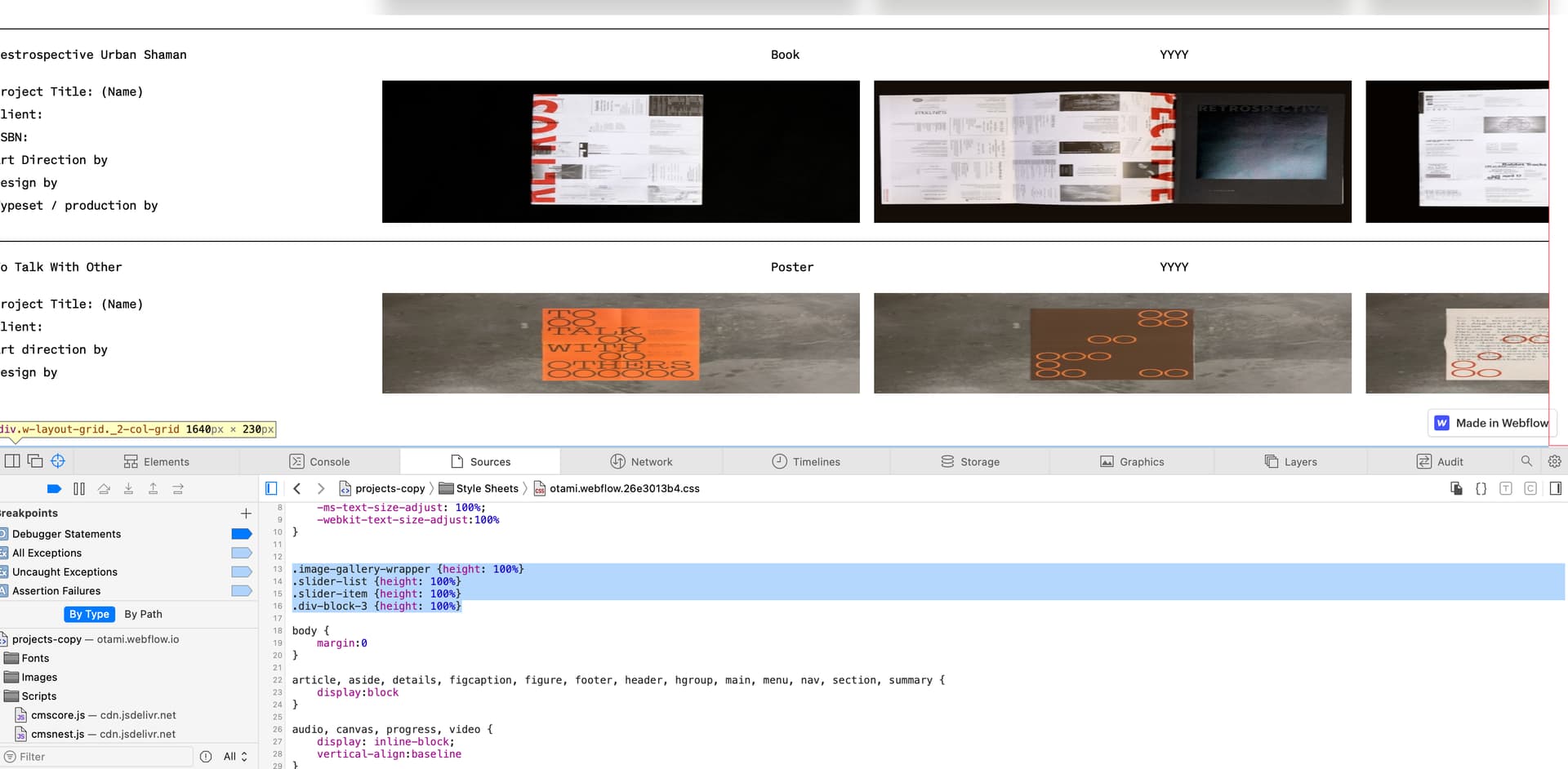Disable the All Exceptions breakpoint toggle

click(x=241, y=553)
